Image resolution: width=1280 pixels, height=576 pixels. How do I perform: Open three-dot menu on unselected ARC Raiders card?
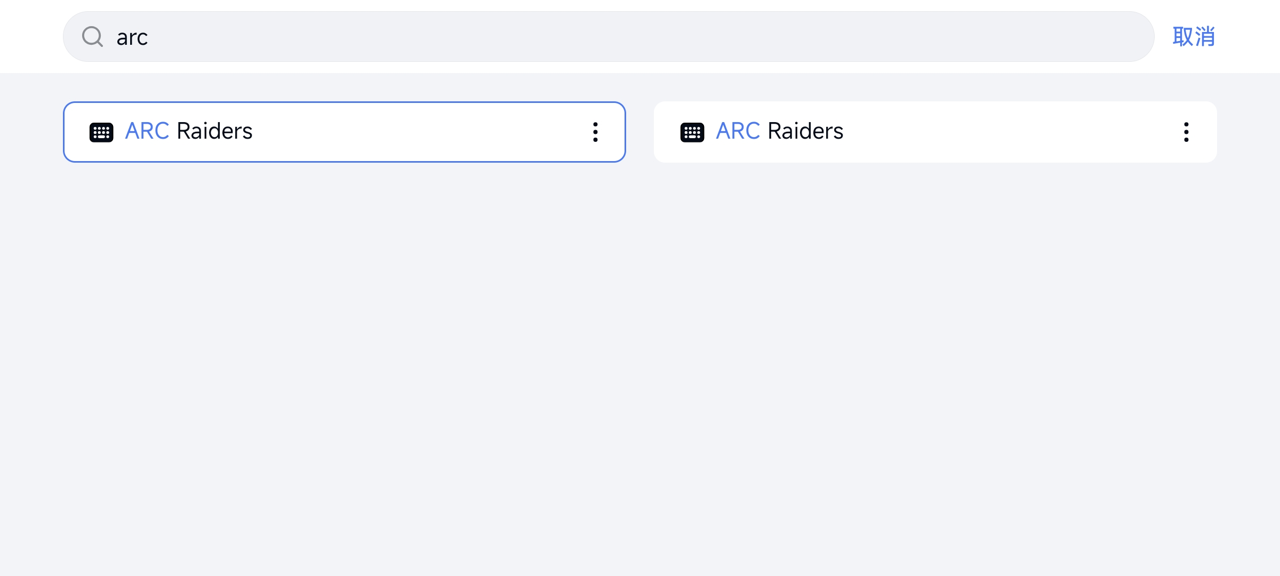pyautogui.click(x=1186, y=132)
